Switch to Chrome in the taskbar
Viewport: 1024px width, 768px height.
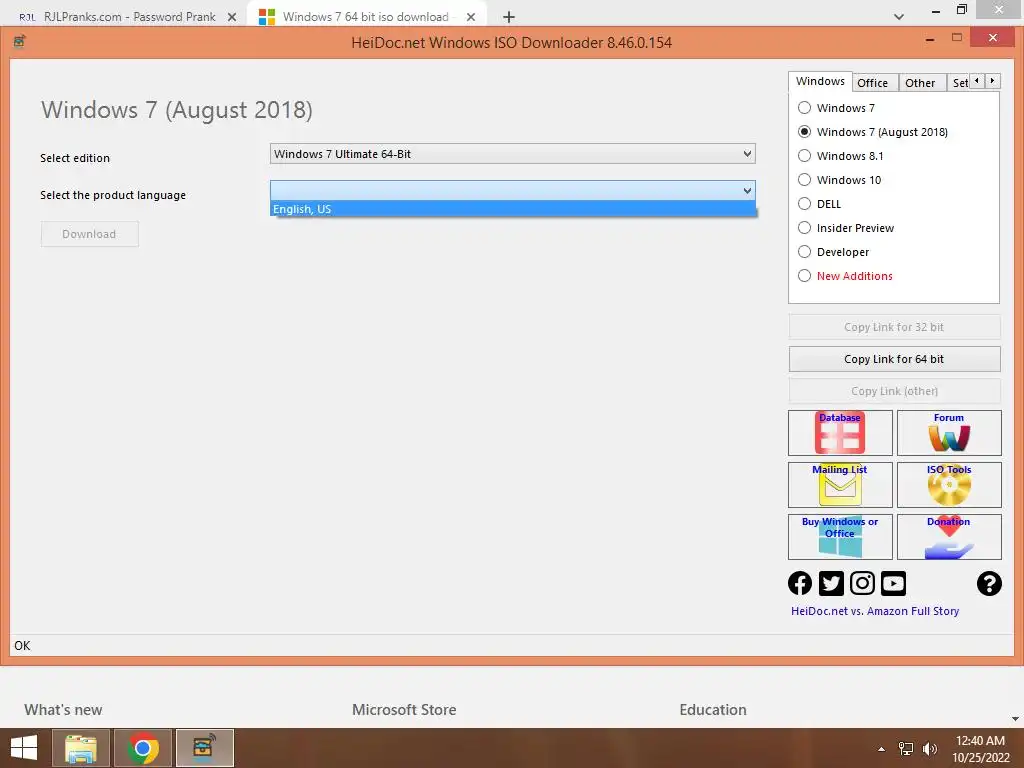(x=143, y=748)
